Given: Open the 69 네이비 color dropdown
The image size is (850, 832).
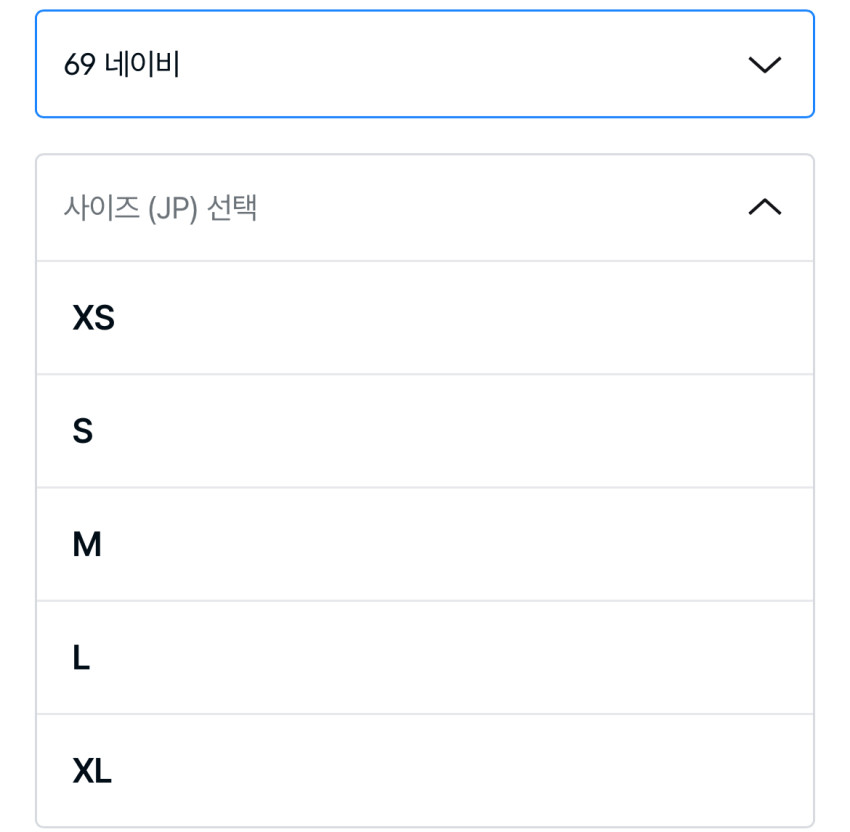Looking at the screenshot, I should coord(424,65).
